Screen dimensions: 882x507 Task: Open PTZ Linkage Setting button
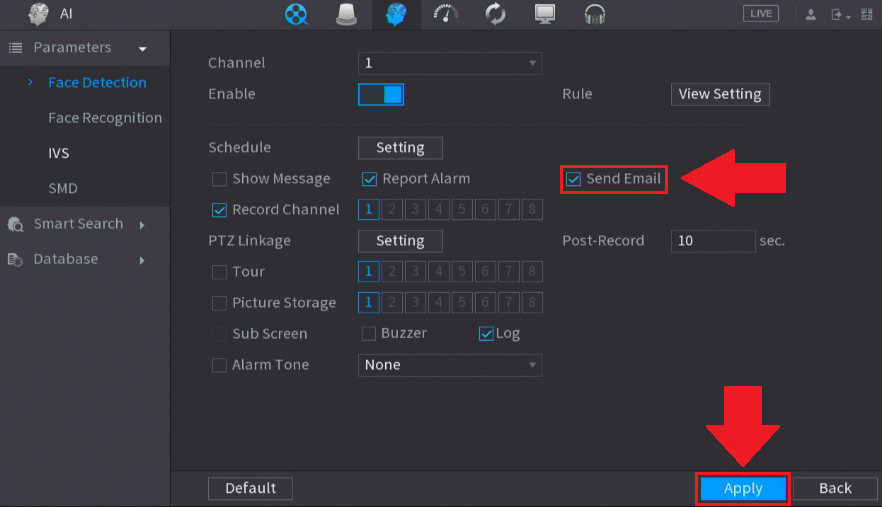[400, 241]
